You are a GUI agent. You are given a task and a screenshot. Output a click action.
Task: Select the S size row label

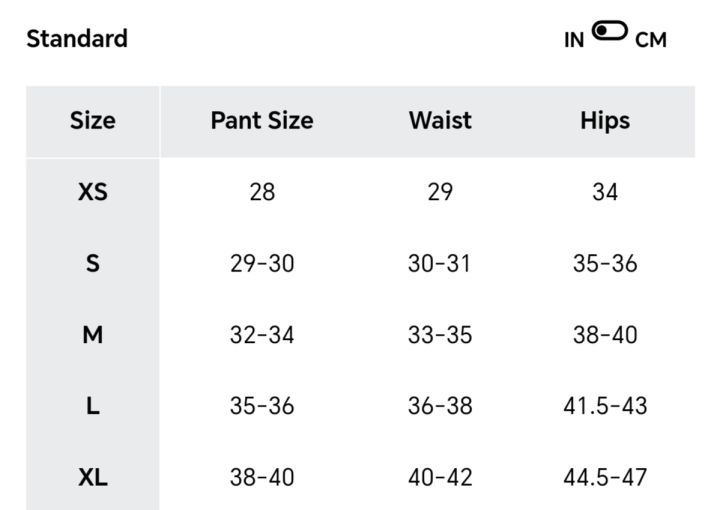[92, 264]
